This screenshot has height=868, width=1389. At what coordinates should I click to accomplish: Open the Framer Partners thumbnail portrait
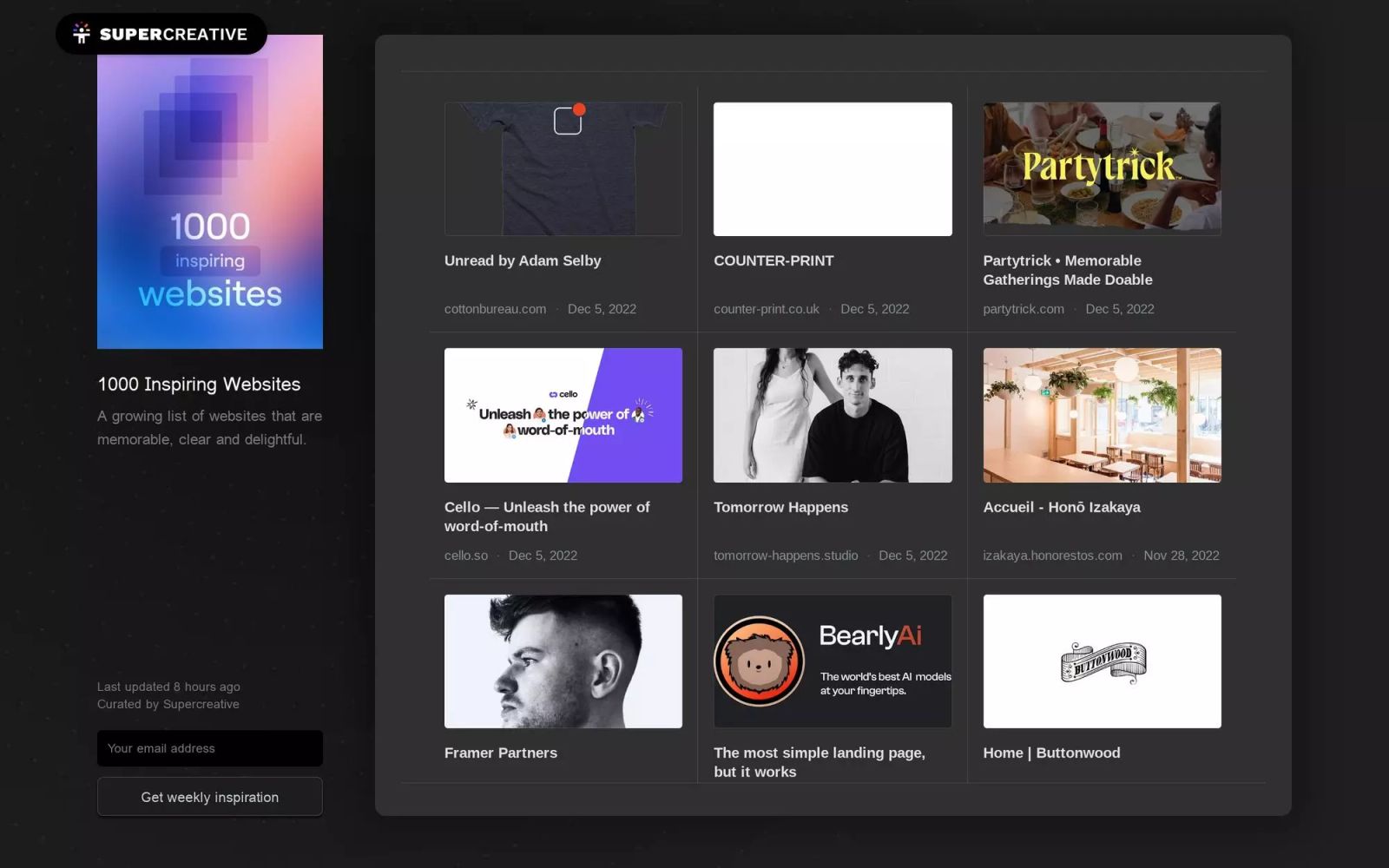point(563,661)
